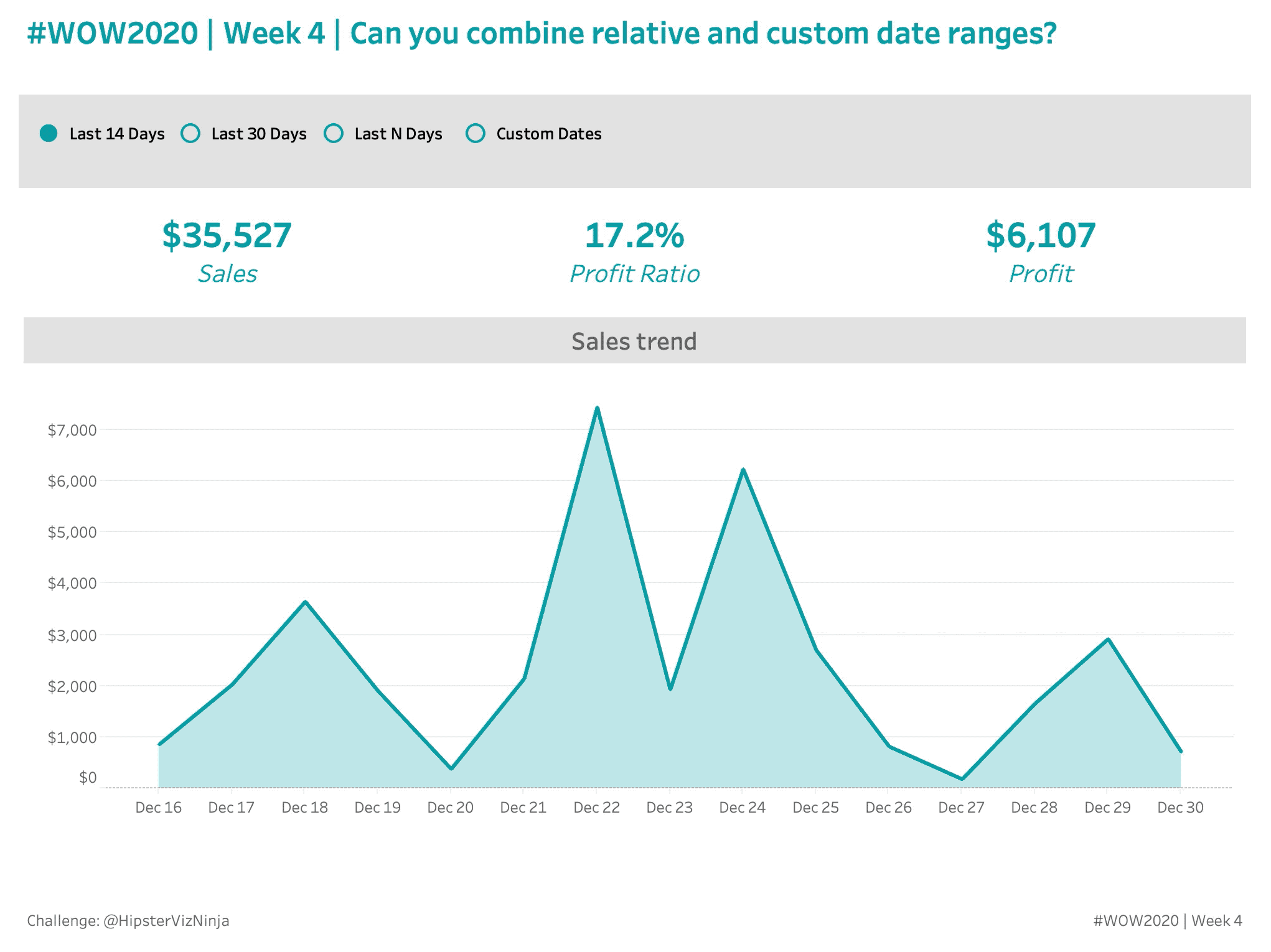
Task: Click the Dec 27 low point on chart
Action: 962,778
